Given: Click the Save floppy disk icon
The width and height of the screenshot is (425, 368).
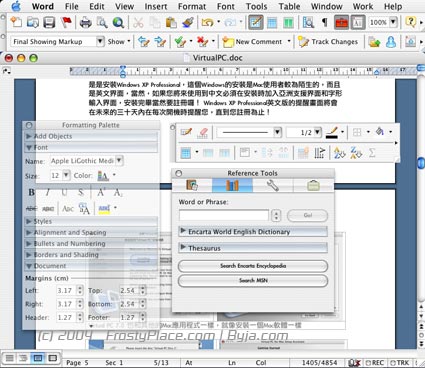Looking at the screenshot, I should pyautogui.click(x=49, y=23).
